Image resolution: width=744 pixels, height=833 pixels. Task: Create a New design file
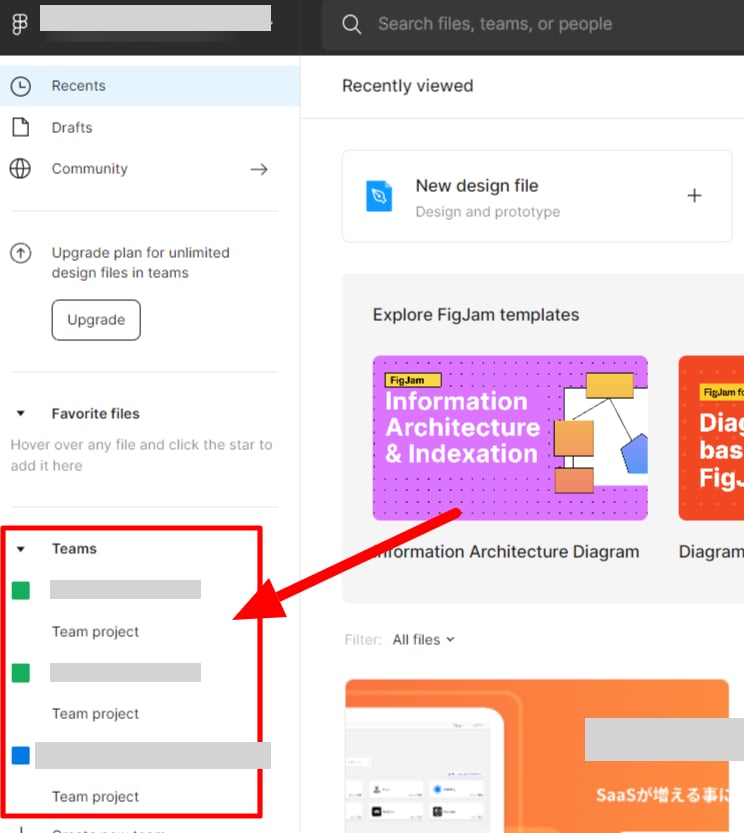click(x=537, y=196)
